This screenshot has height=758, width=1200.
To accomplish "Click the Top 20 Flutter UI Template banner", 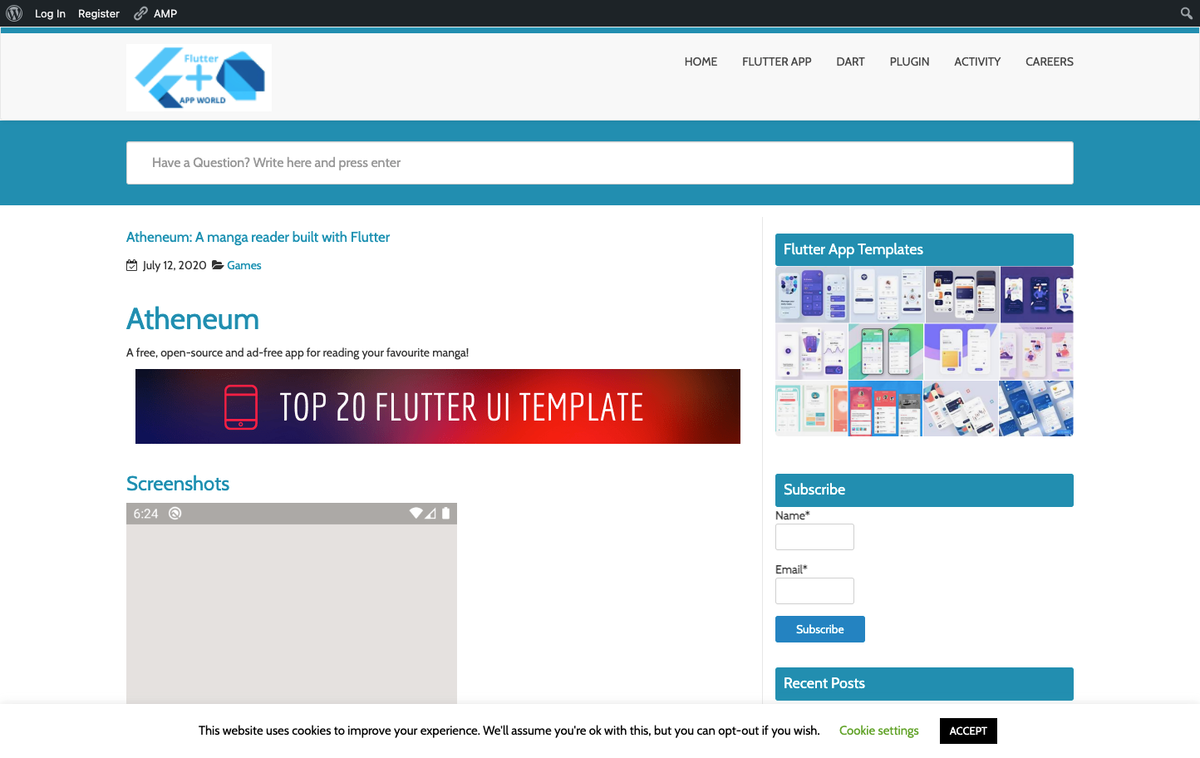I will [438, 406].
